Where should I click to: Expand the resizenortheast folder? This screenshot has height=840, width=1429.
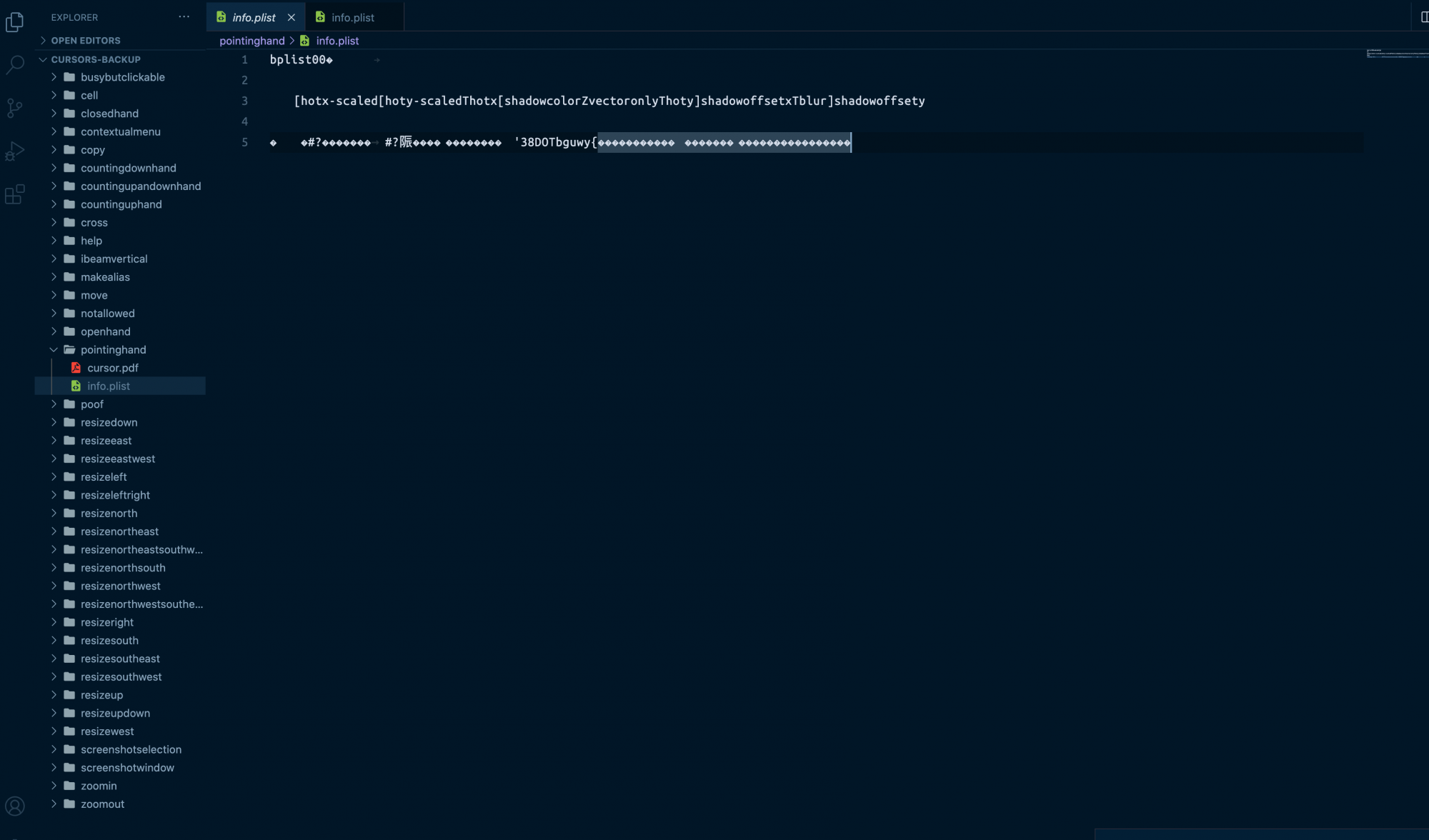[119, 531]
